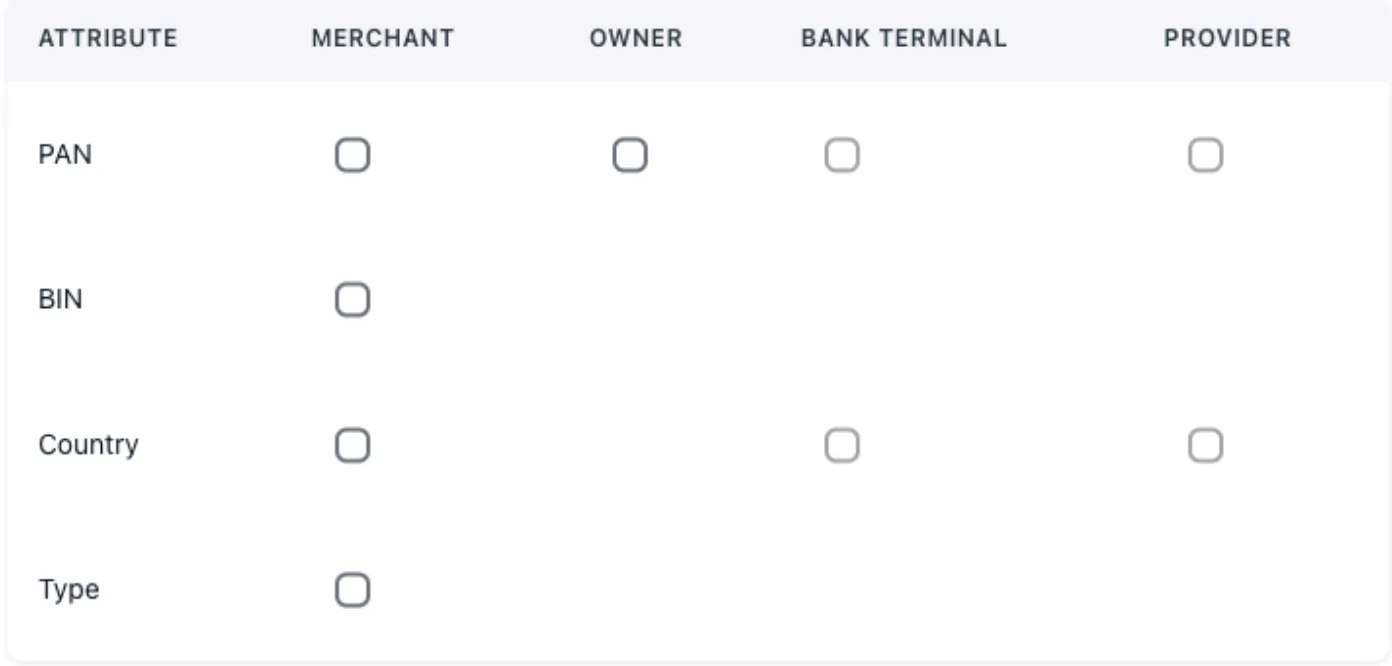
Task: Tick the PAN checkbox for Provider
Action: pos(1205,156)
